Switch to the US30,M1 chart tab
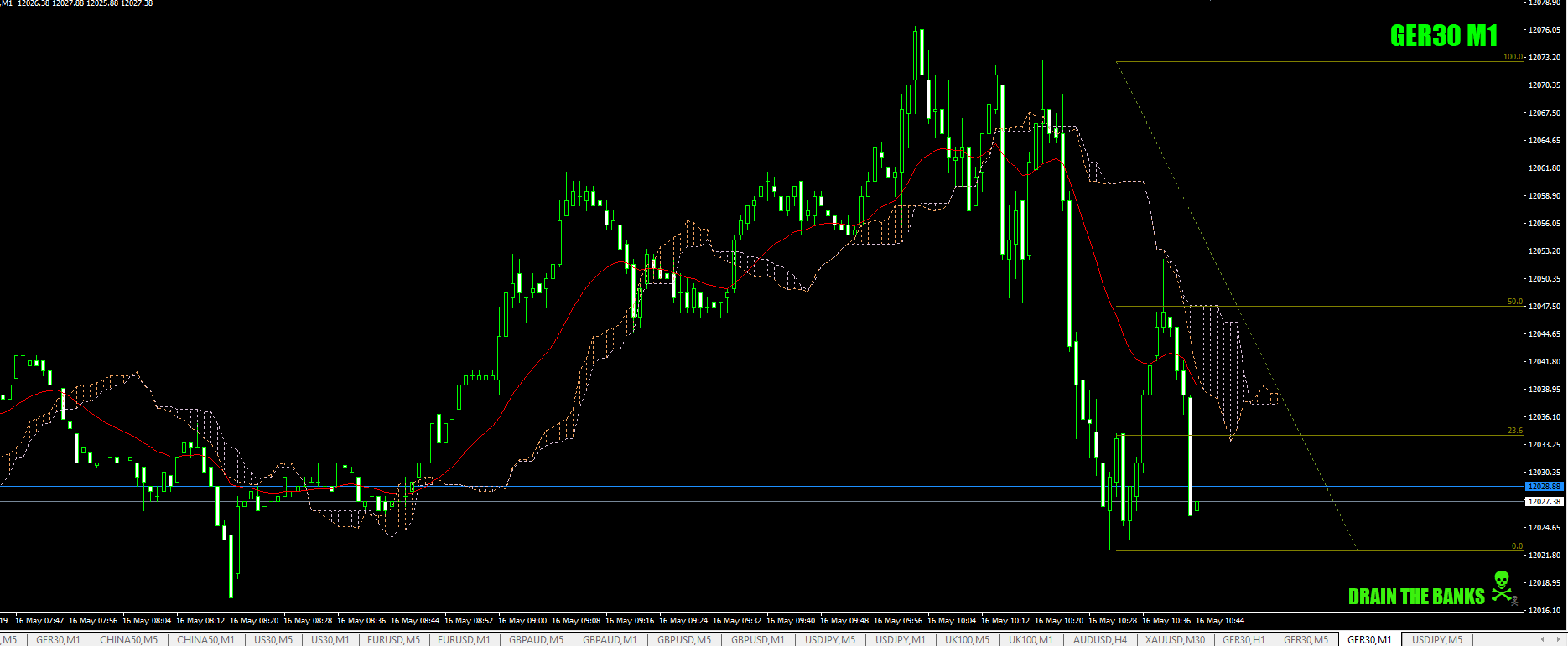Image resolution: width=1568 pixels, height=646 pixels. pos(330,640)
